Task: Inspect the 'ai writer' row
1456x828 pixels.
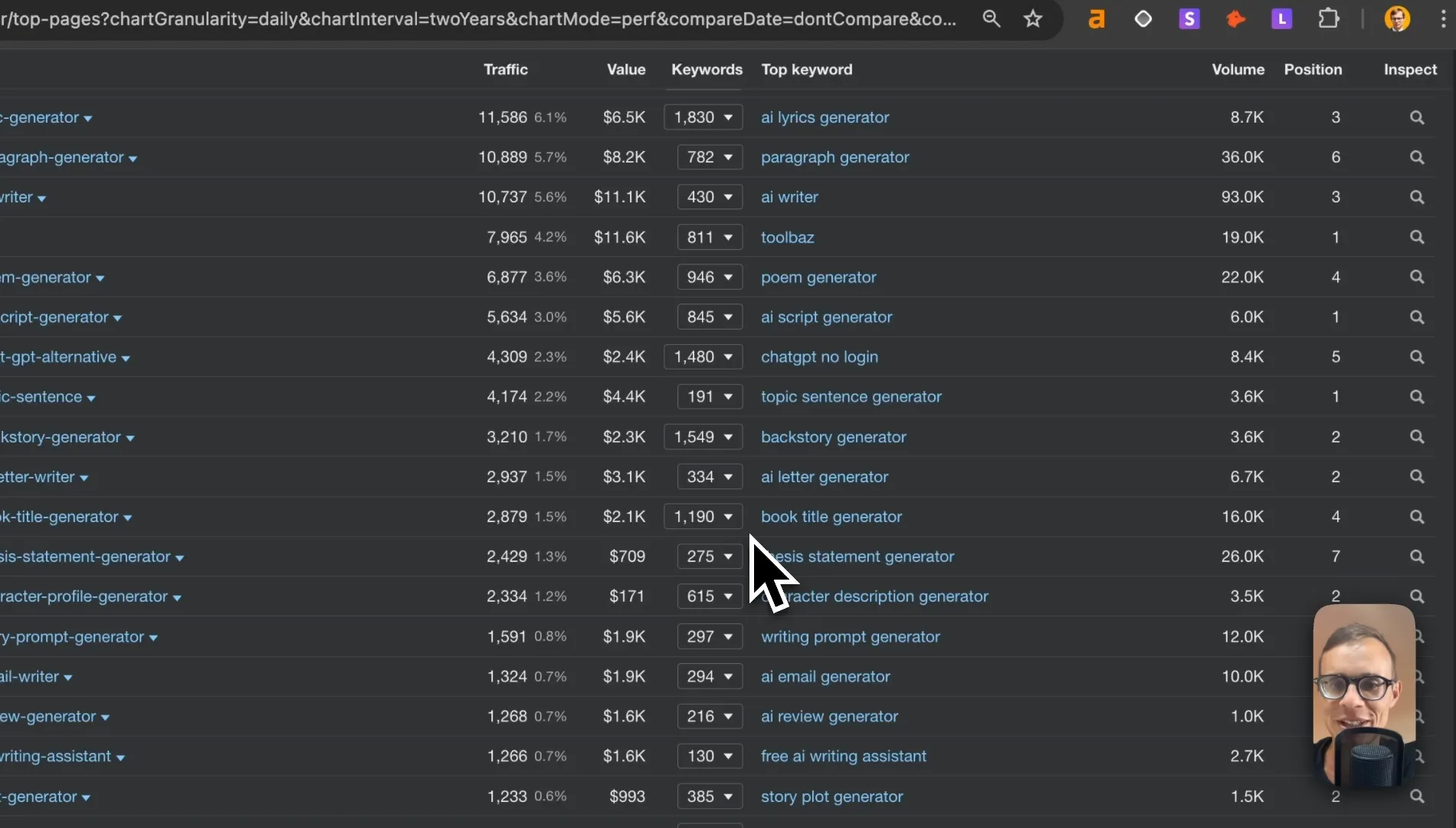Action: pyautogui.click(x=1417, y=197)
